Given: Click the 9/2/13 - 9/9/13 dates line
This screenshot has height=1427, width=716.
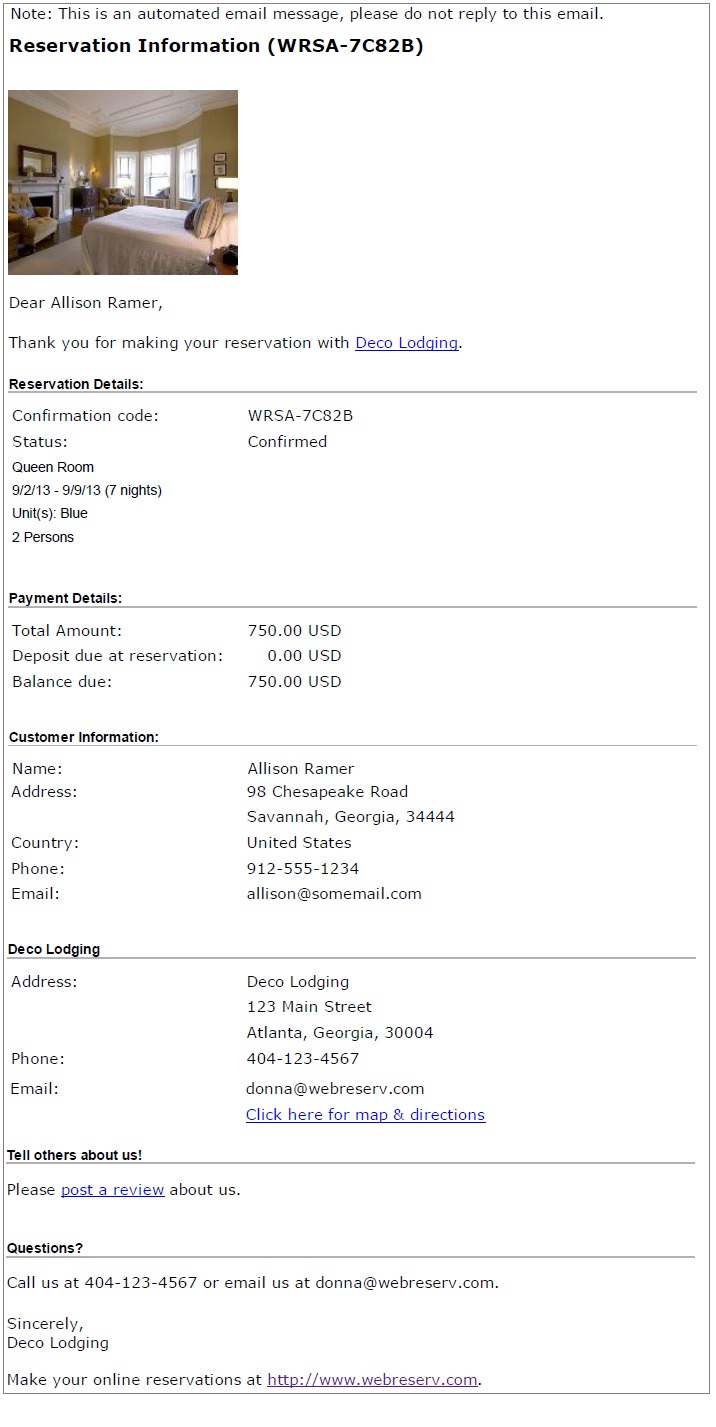Looking at the screenshot, I should [87, 490].
